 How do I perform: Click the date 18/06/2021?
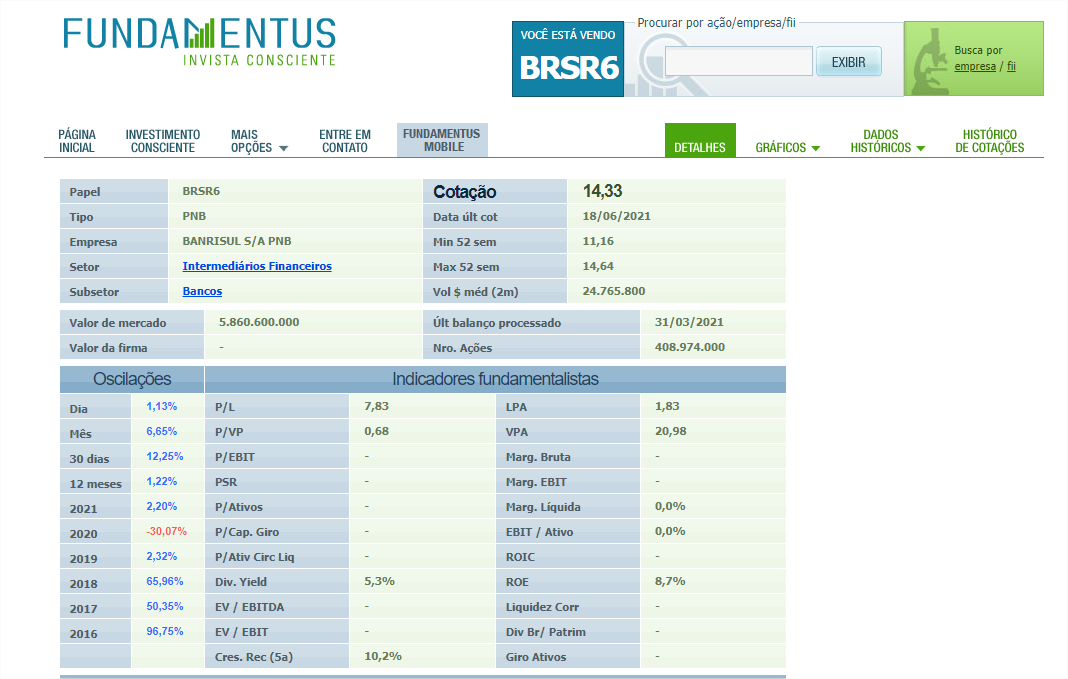pos(616,216)
